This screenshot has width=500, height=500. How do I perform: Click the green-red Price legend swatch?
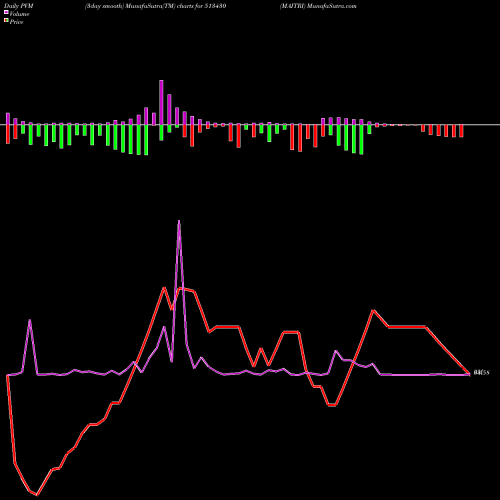coord(6,21)
